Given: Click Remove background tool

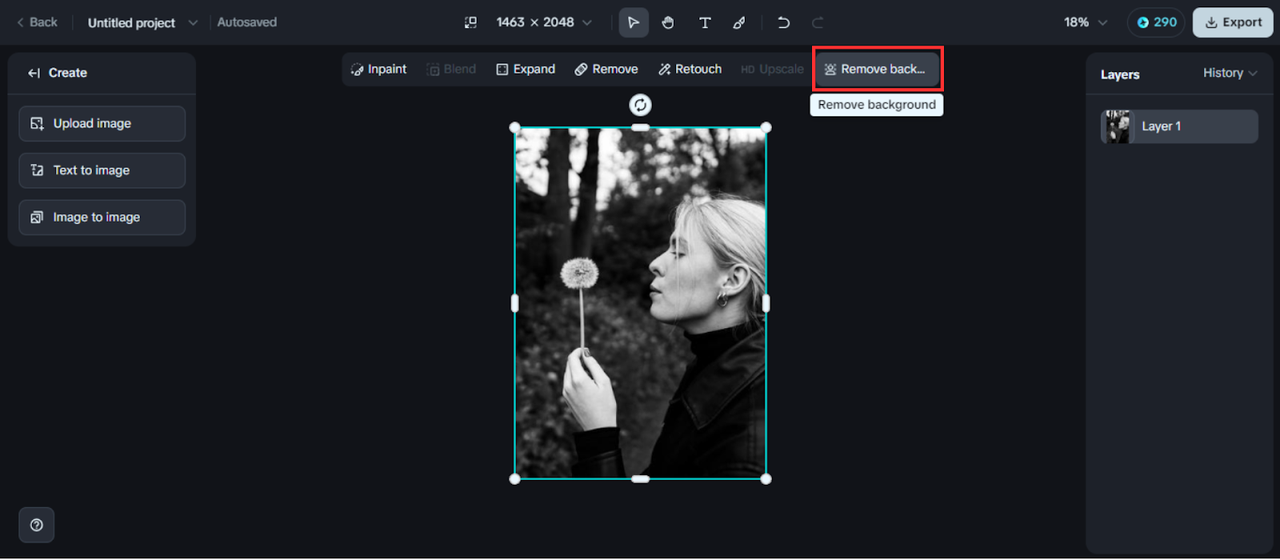Looking at the screenshot, I should pyautogui.click(x=877, y=69).
